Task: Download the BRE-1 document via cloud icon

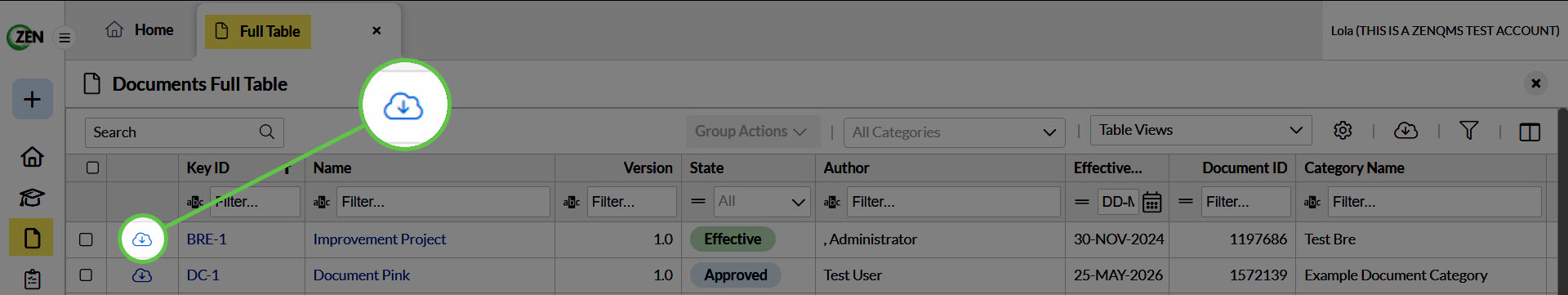Action: coord(142,239)
